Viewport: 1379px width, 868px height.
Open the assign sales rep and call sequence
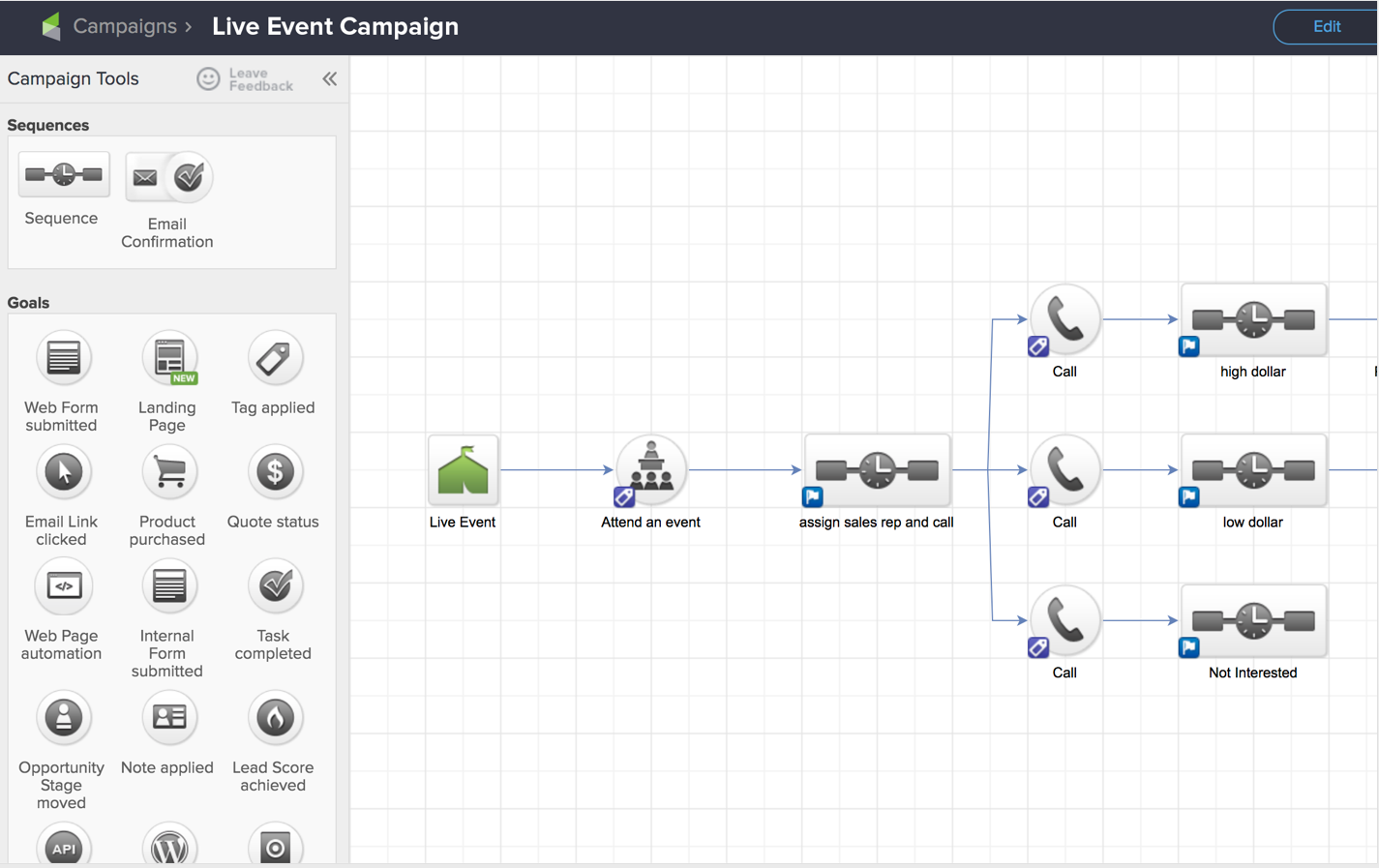click(x=877, y=470)
